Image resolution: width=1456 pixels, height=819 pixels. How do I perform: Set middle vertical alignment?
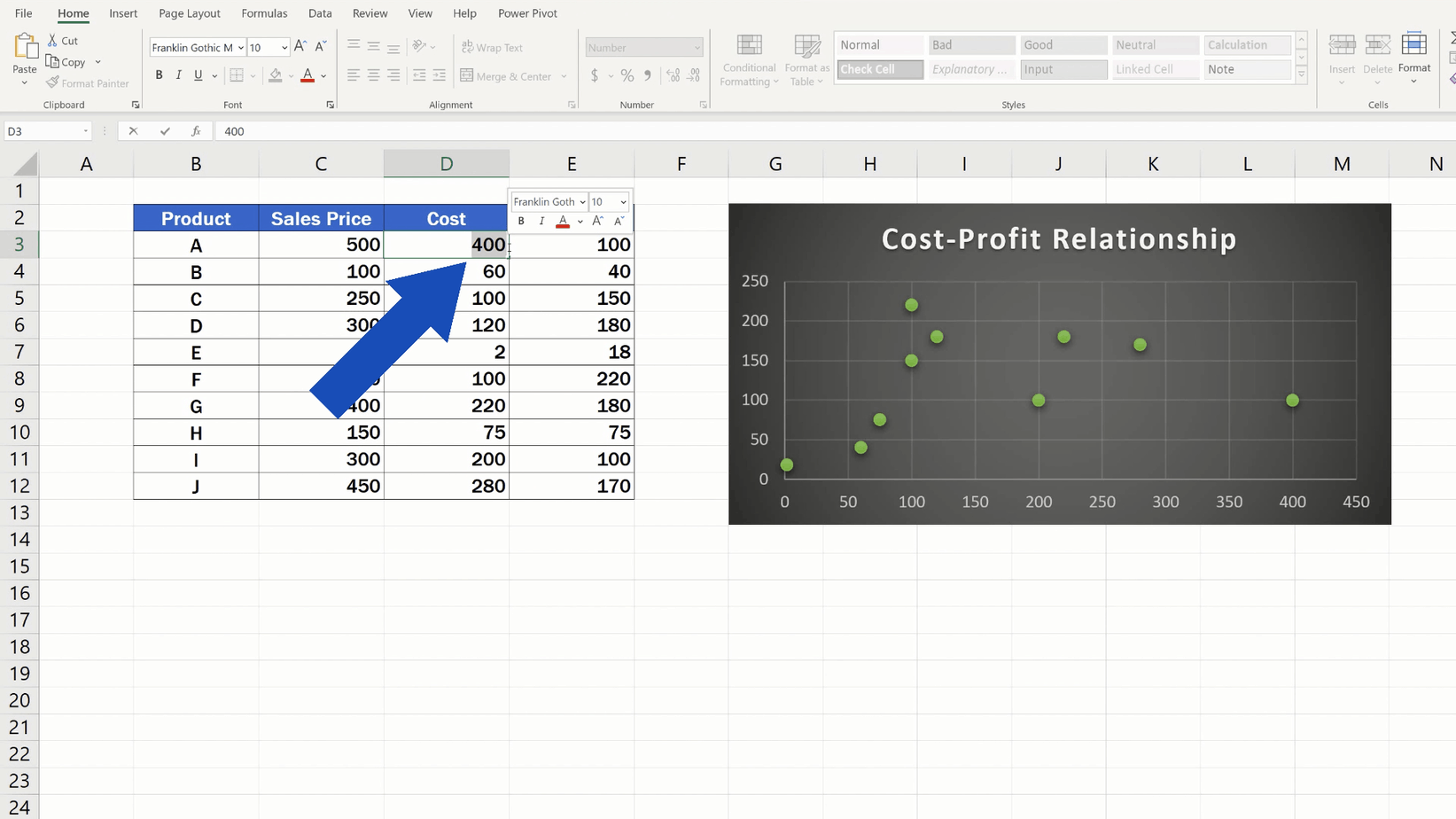[x=374, y=46]
